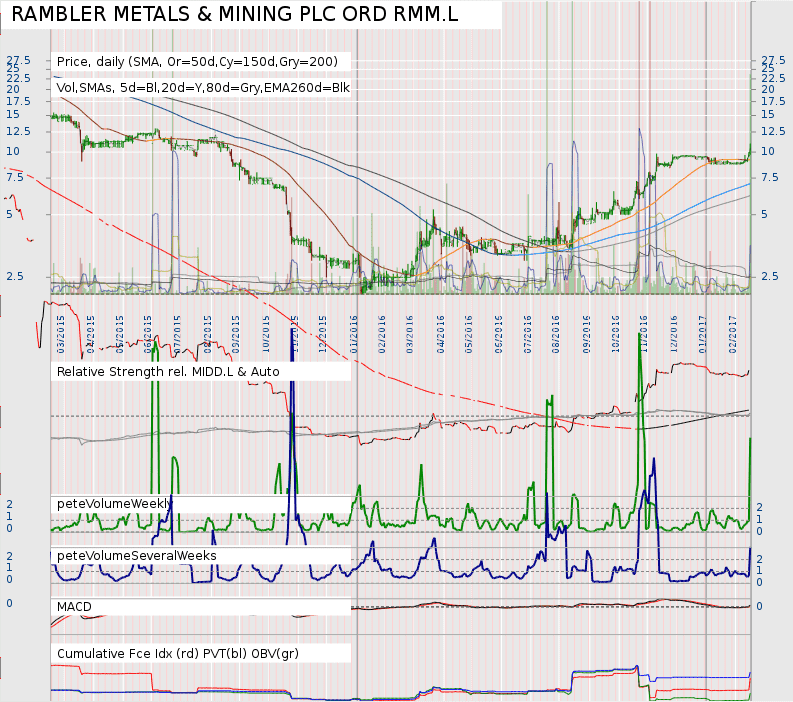Click the 12/2015 date label

coord(323,334)
